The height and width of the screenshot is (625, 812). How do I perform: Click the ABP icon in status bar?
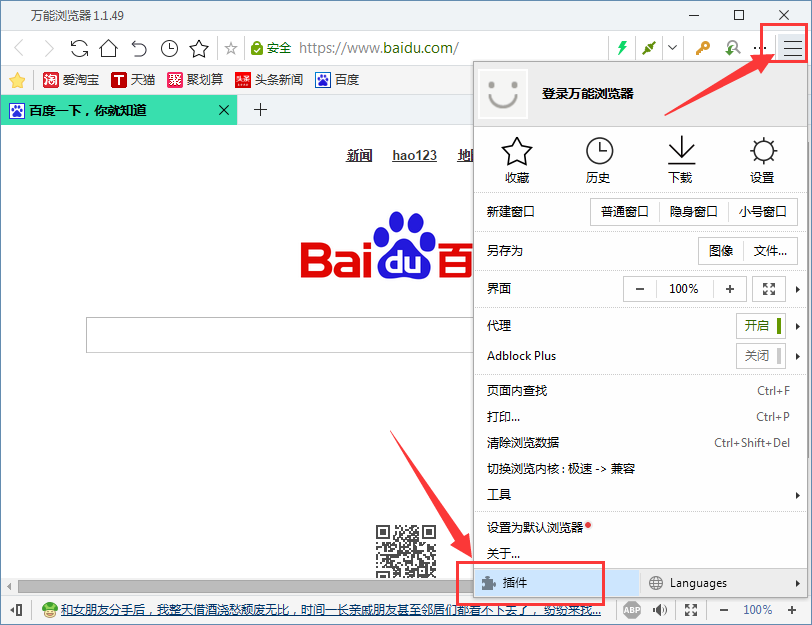[x=632, y=610]
